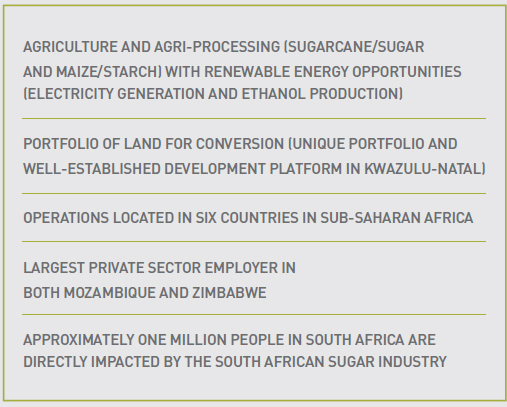Select 'LARGEST PRIVATE SECTOR EMPLOYER IN' line

pyautogui.click(x=159, y=268)
